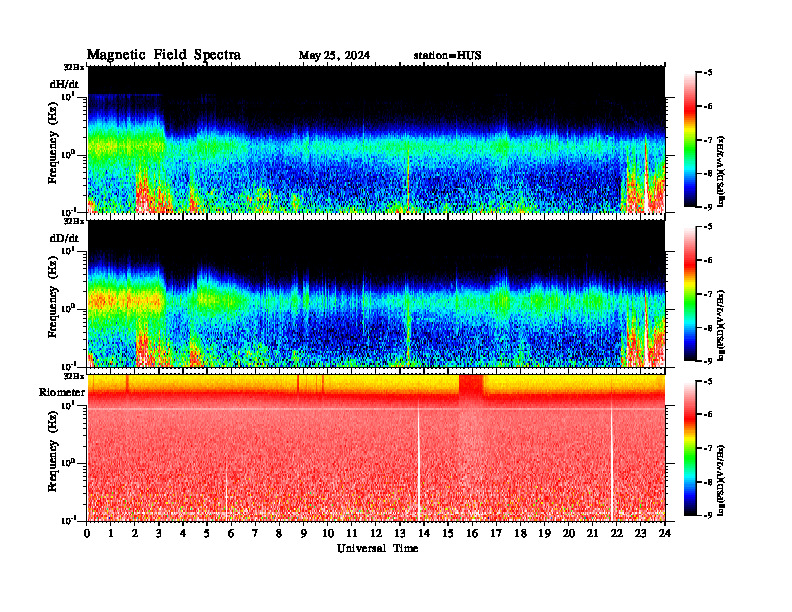
Task: Click the "32Hz" label atop the dD/dt panel
Action: coord(74,221)
